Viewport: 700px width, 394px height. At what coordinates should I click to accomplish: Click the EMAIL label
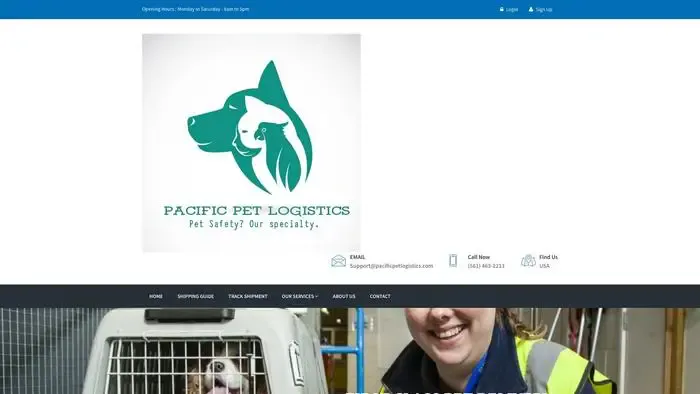[357, 257]
